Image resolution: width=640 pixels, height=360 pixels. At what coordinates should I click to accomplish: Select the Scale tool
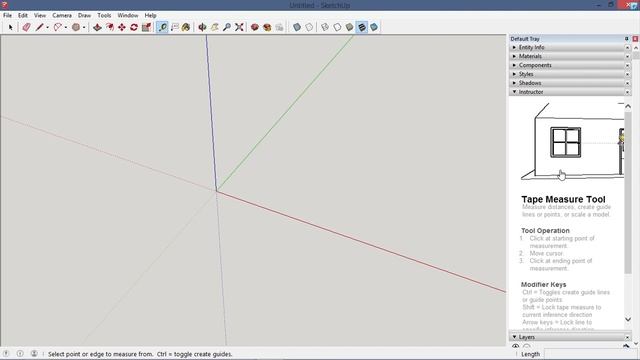tap(146, 27)
